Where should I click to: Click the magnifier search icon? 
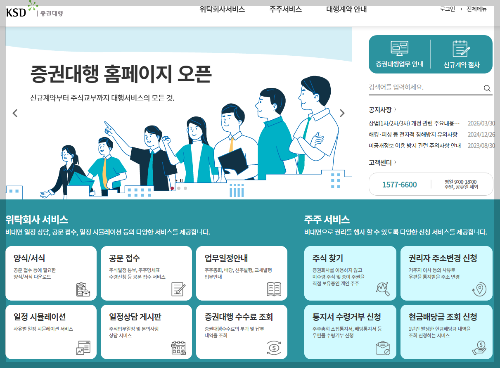point(487,88)
